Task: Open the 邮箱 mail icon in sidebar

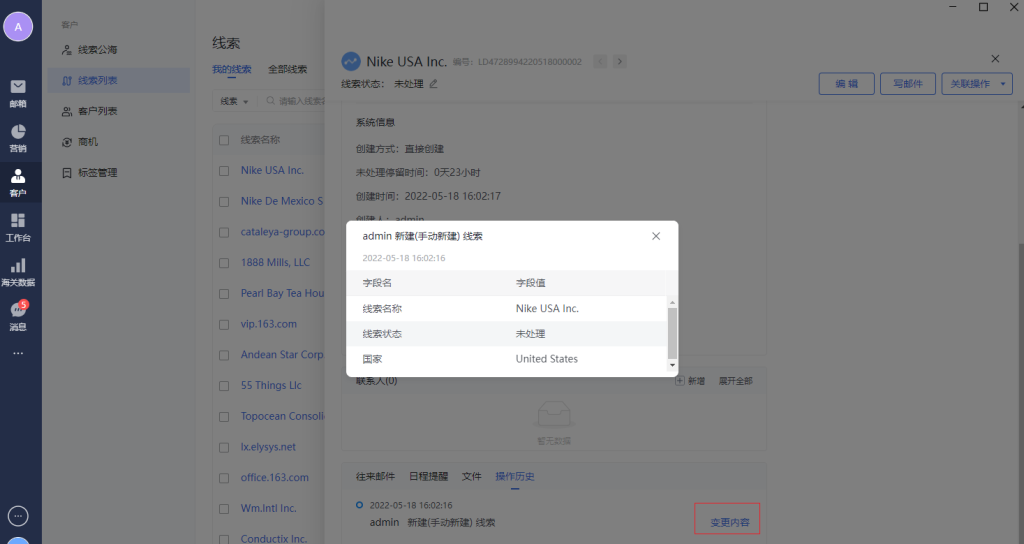Action: coord(18,87)
